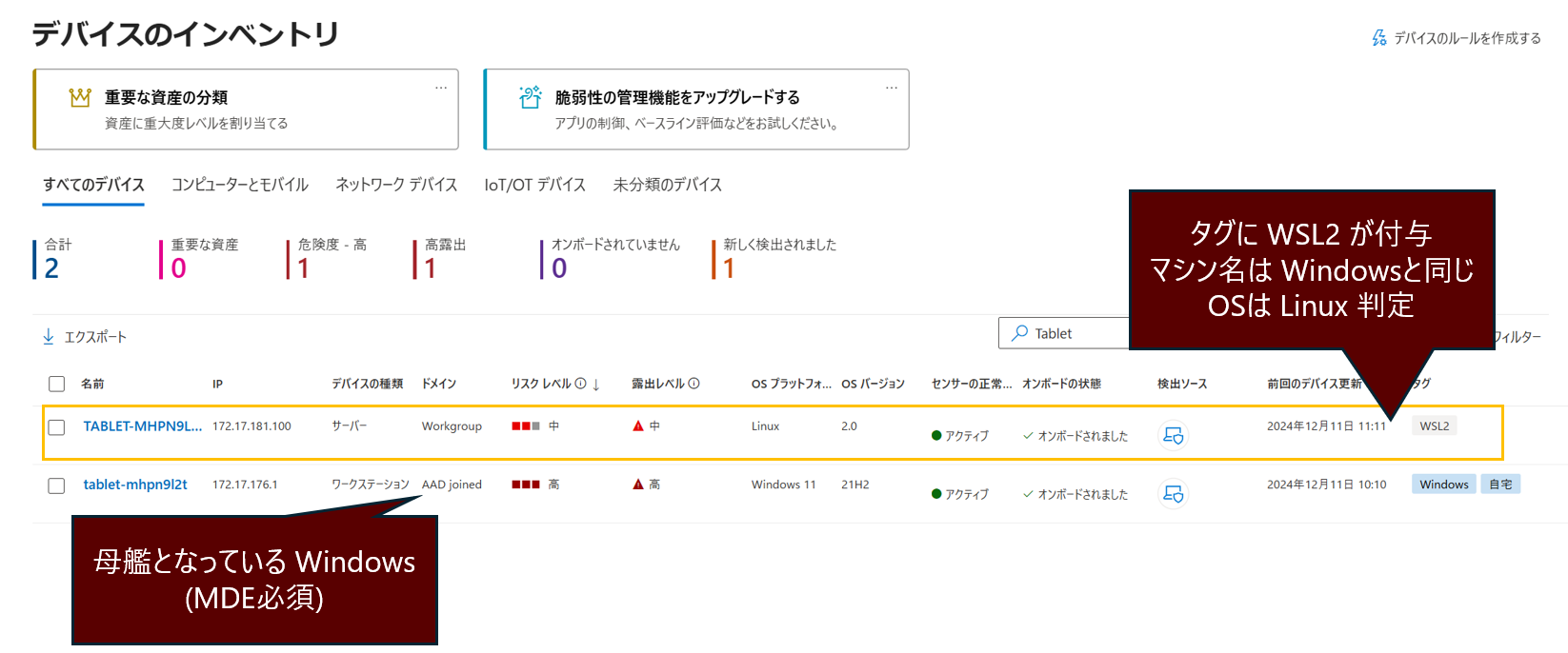Click IP address 172.17.176.1

(245, 485)
